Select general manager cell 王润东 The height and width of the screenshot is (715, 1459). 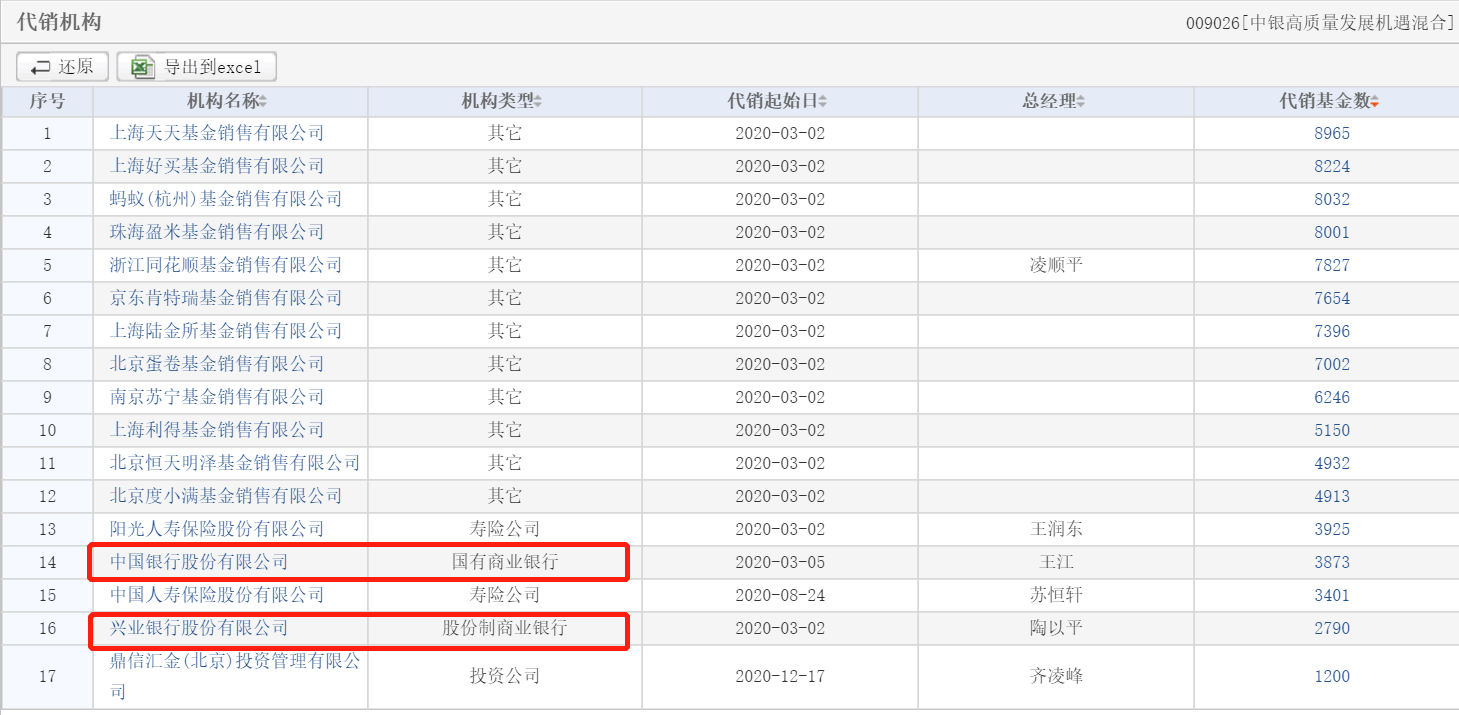[1056, 529]
